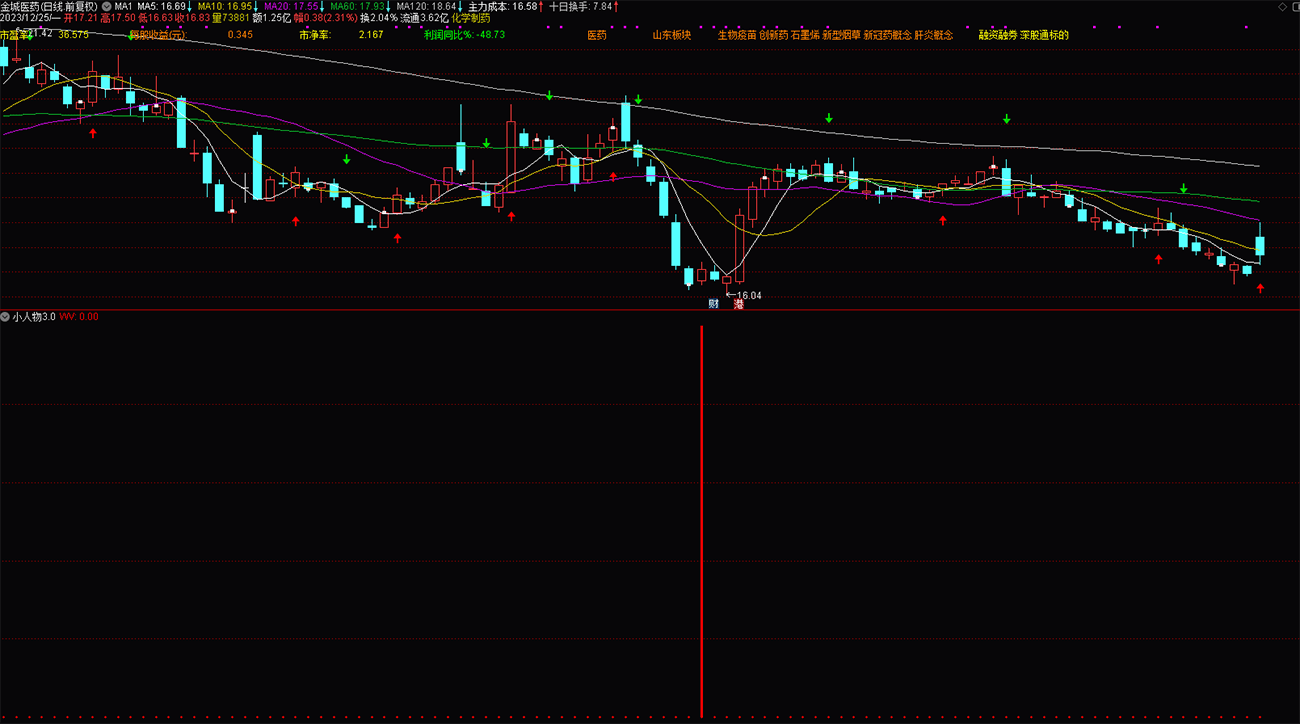This screenshot has height=724, width=1300.
Task: Select the MA120 moving average label
Action: pos(427,6)
